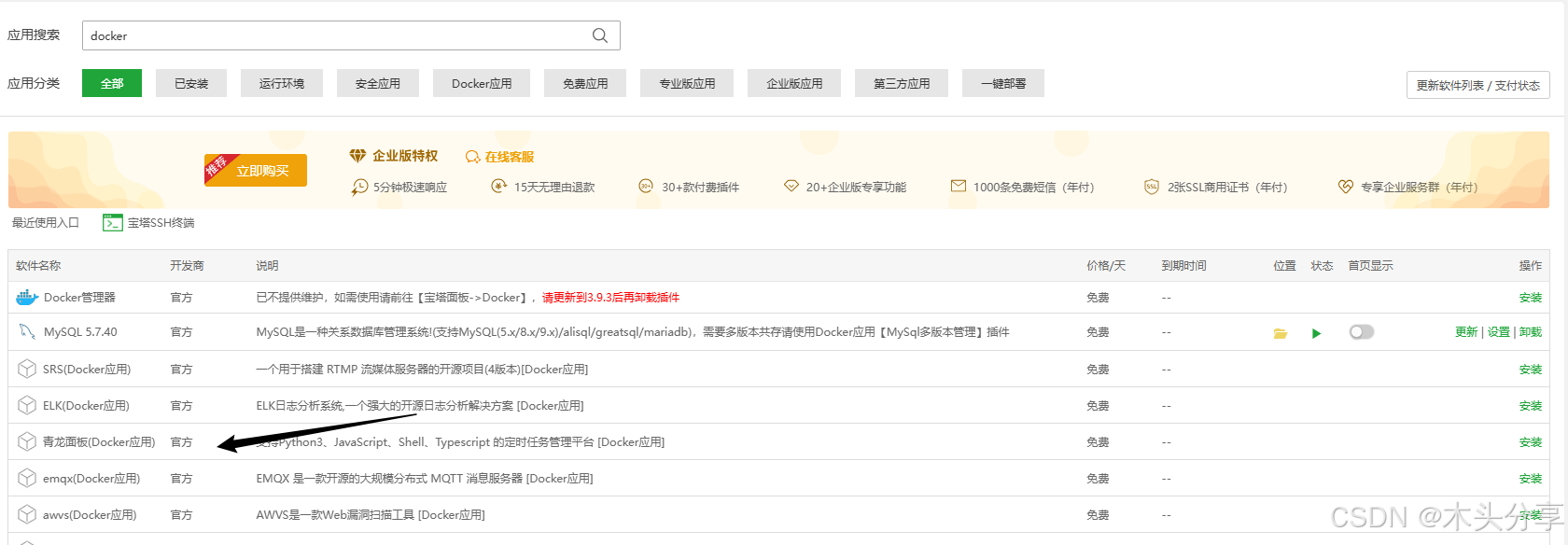Select the 安全应用 category tab

point(378,83)
